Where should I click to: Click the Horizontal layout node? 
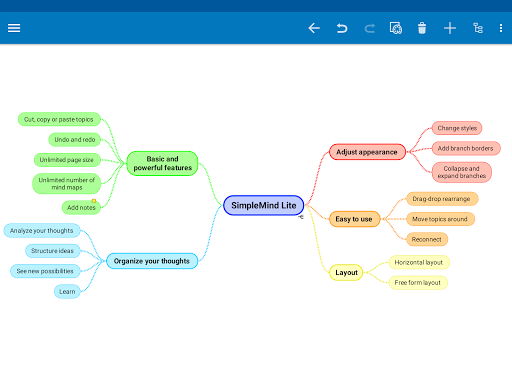point(419,262)
